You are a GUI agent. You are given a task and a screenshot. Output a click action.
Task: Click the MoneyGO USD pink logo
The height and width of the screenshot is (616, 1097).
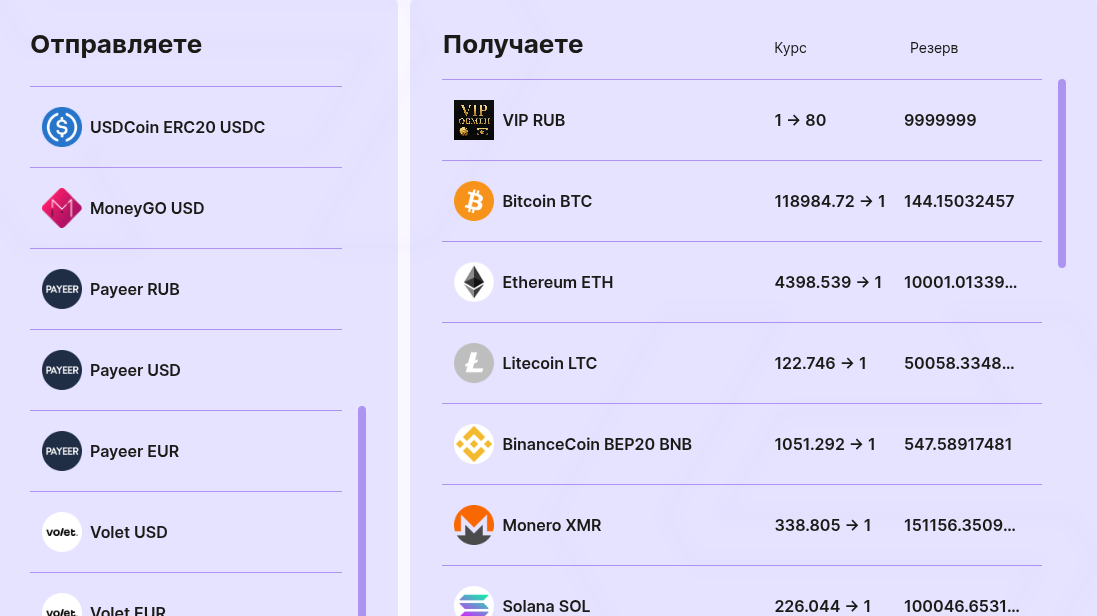[x=62, y=208]
